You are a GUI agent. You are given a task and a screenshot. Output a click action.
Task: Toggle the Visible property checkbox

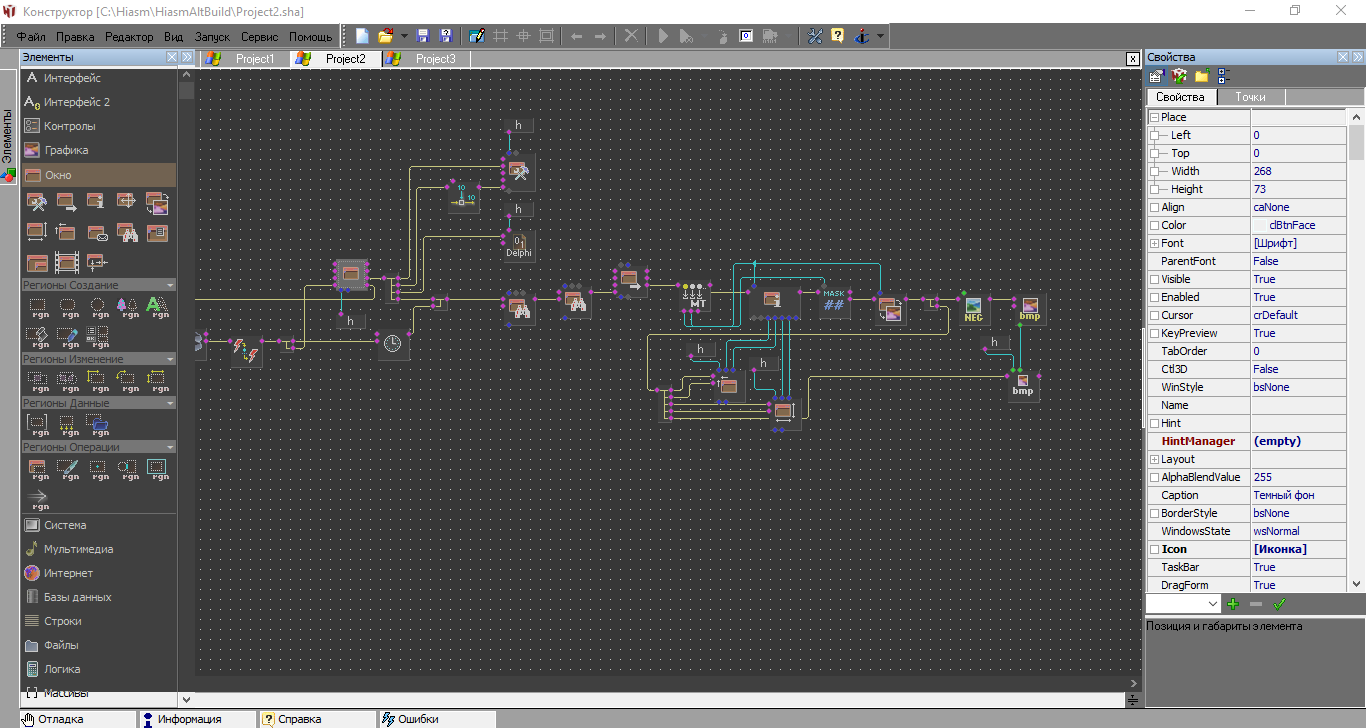pos(1154,279)
